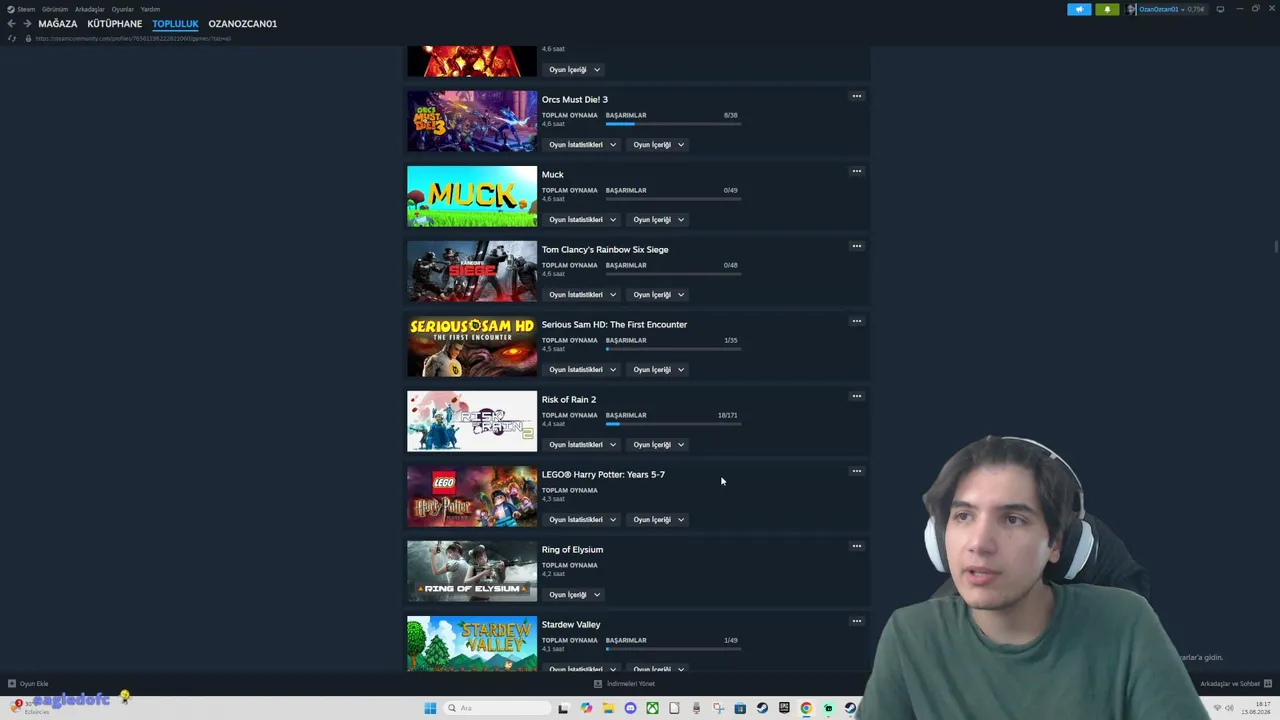The image size is (1280, 720).
Task: Open the OzanOzcan01 account dropdown
Action: click(1160, 9)
